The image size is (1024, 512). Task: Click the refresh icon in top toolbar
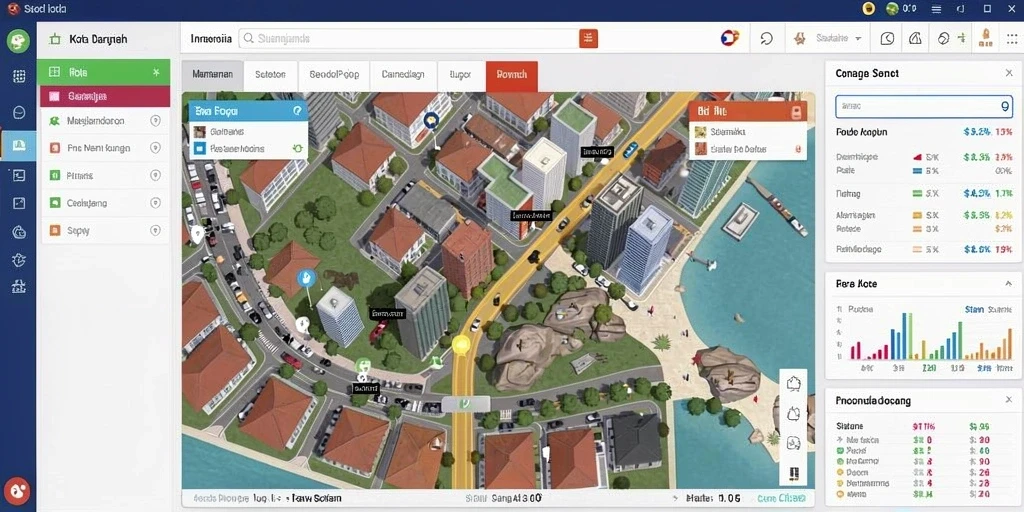[x=767, y=39]
